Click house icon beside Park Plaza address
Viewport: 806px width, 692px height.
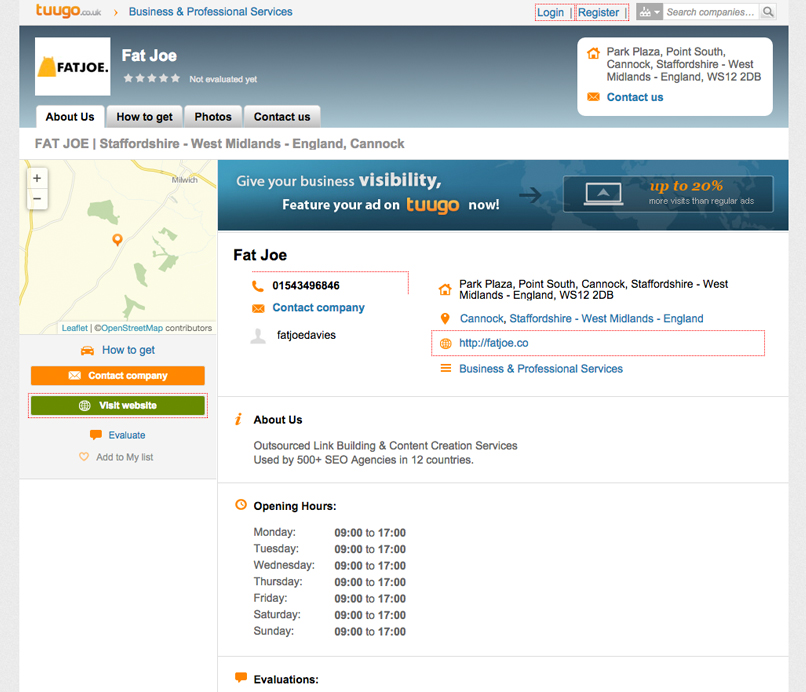click(x=445, y=289)
